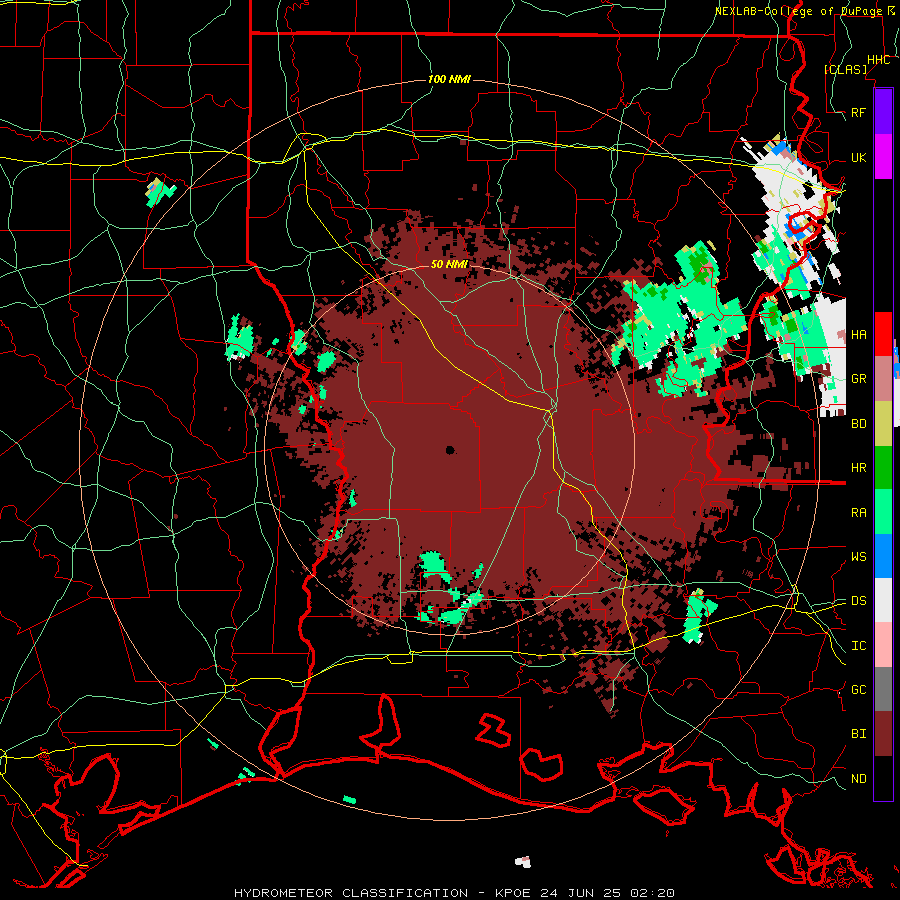Click the 02:20 timestamp in footer
900x900 pixels.
[x=654, y=893]
